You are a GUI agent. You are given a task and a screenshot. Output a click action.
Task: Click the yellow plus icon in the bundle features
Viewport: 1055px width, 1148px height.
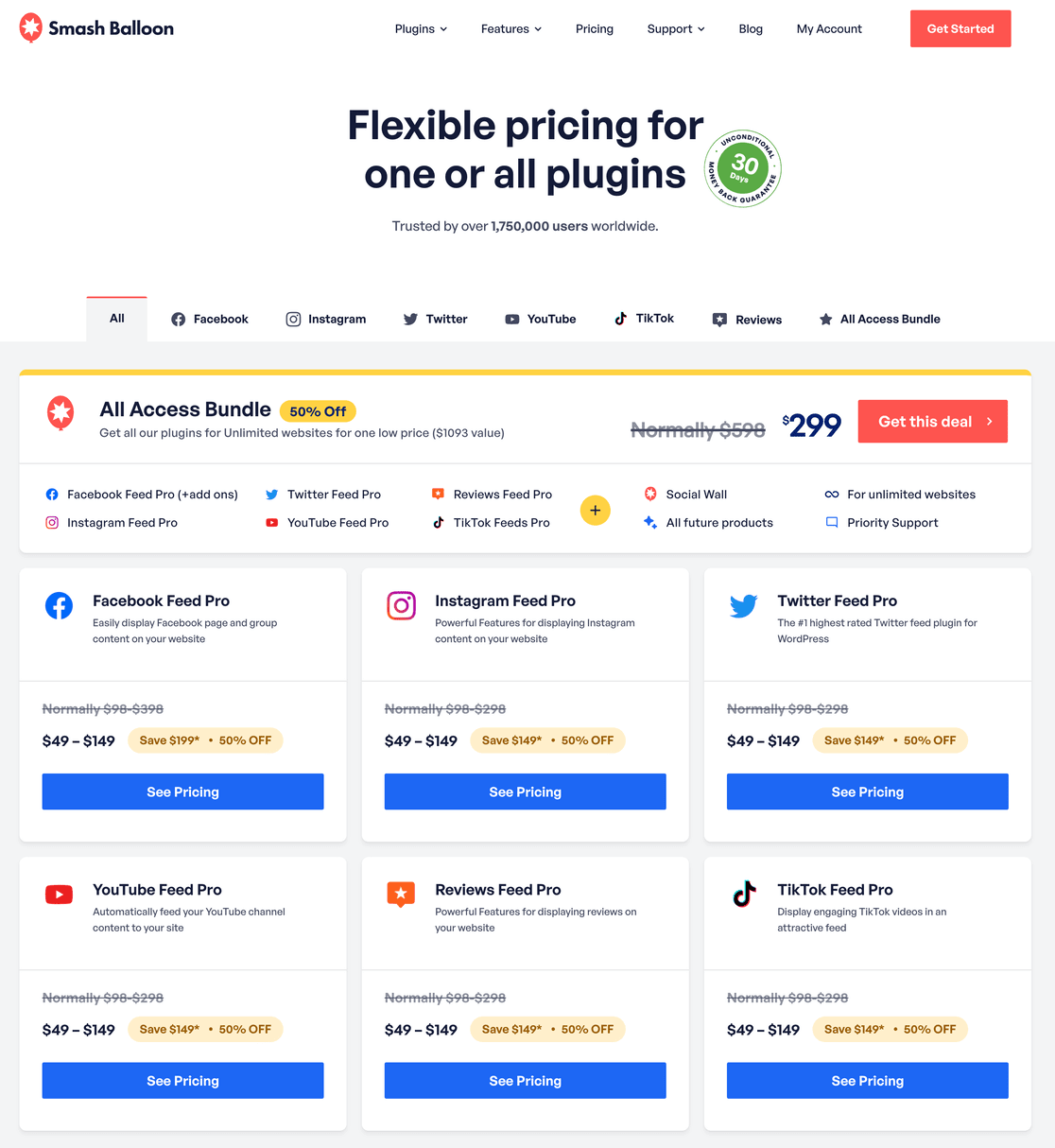(x=596, y=510)
